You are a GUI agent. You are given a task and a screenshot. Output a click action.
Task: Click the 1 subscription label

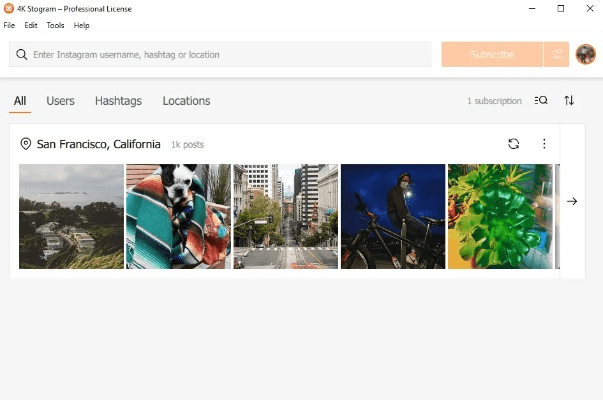pyautogui.click(x=494, y=101)
